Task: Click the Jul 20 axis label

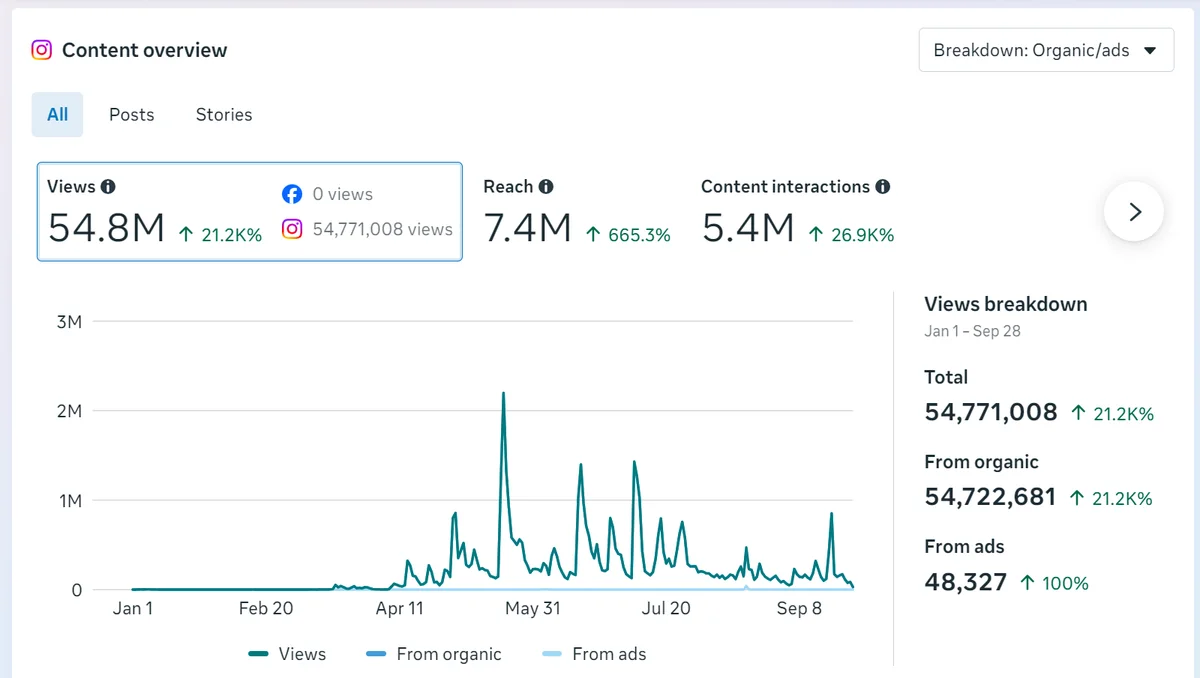Action: click(x=667, y=608)
